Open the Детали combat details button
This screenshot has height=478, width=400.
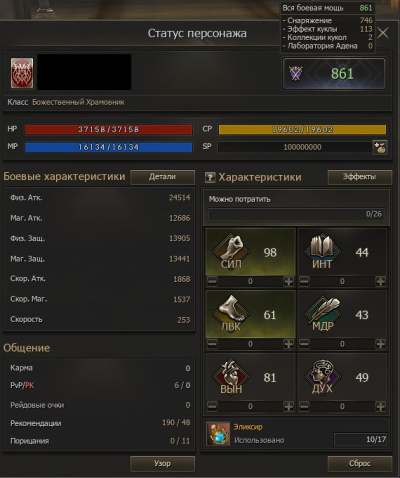162,177
